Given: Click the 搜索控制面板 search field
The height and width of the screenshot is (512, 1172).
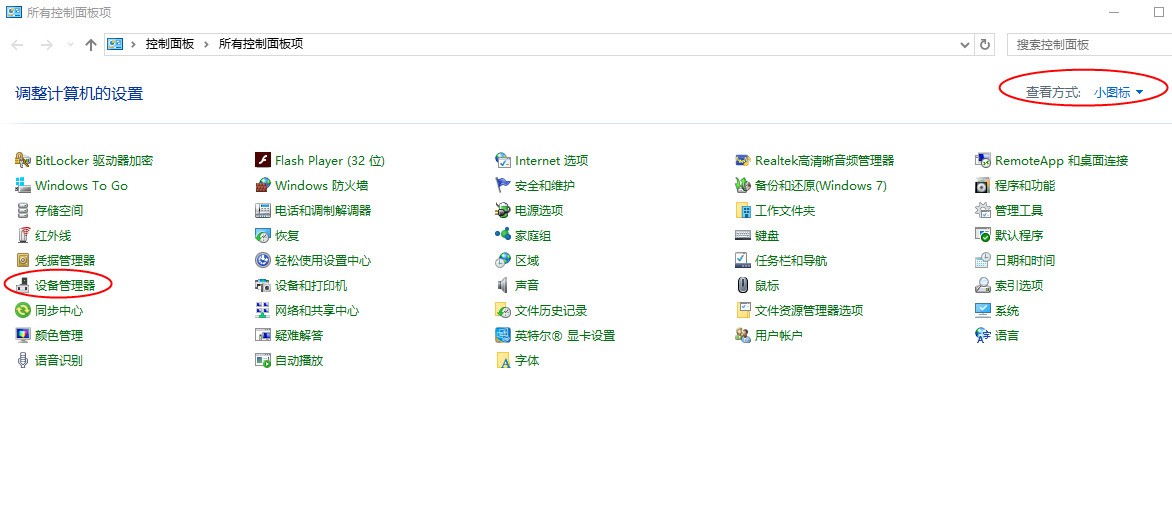Looking at the screenshot, I should [x=1089, y=45].
